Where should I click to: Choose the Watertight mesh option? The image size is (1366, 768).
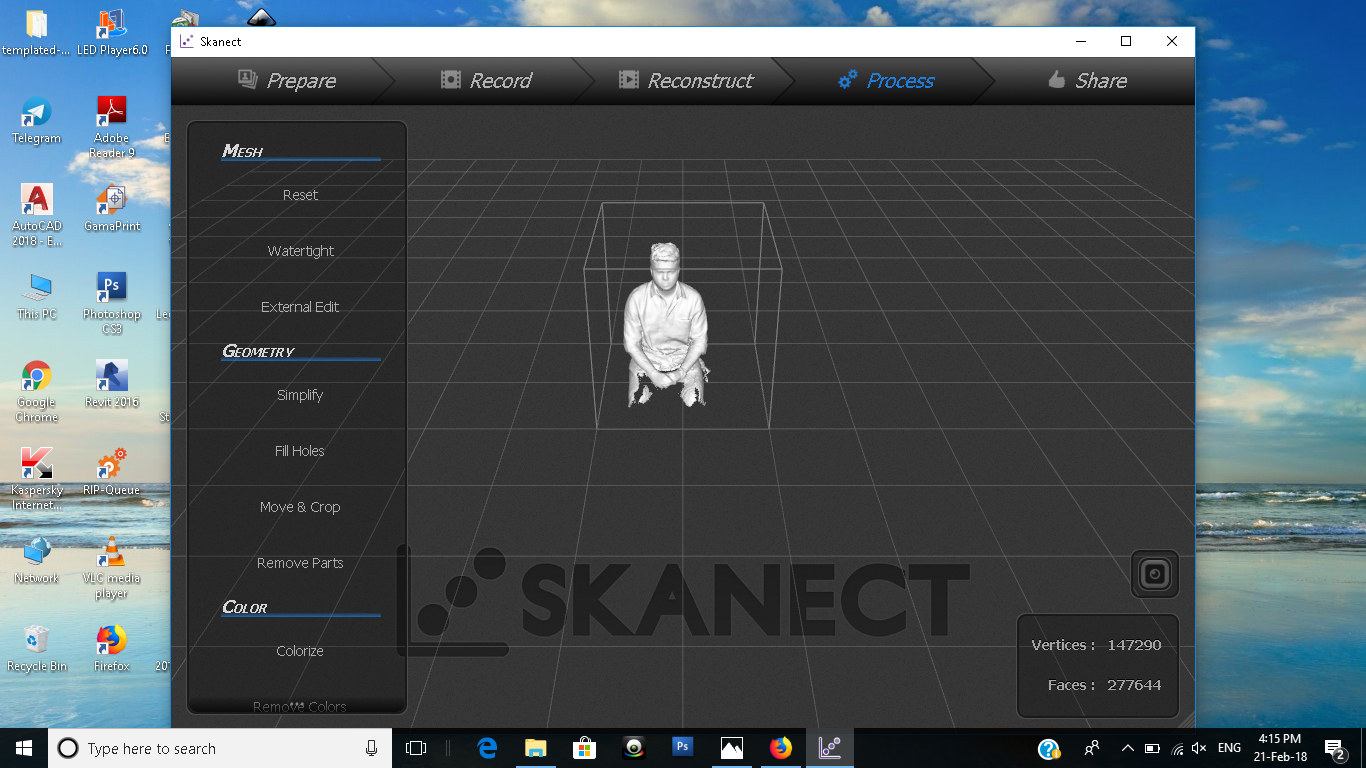(300, 251)
